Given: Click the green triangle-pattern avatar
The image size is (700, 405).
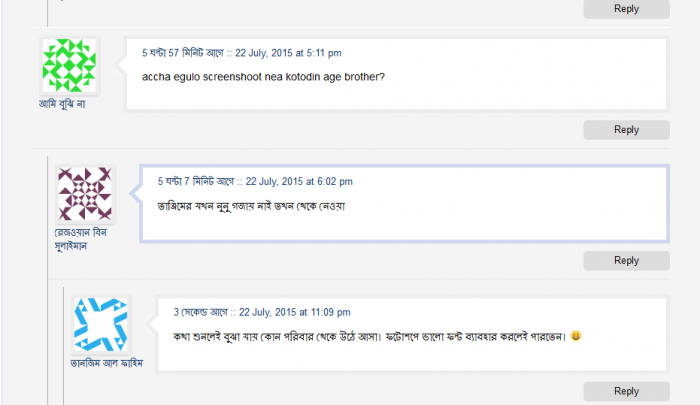Looking at the screenshot, I should pos(70,67).
